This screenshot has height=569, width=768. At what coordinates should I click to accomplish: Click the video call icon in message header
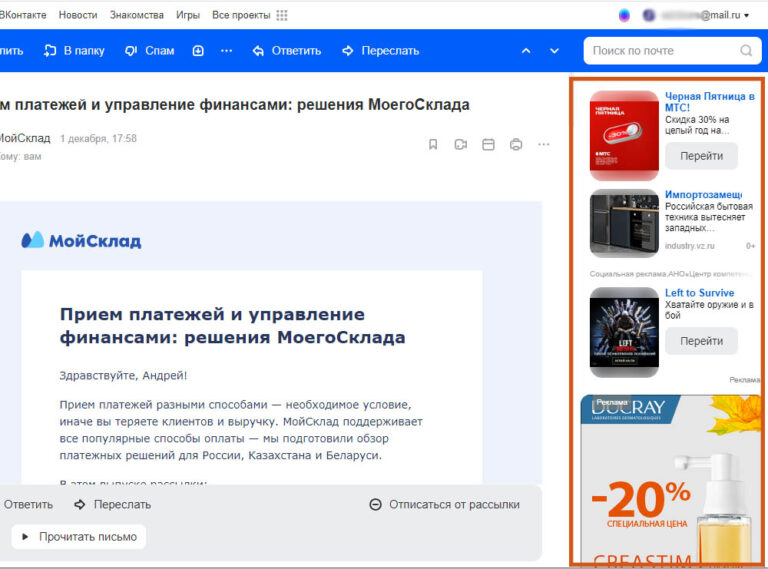[460, 144]
